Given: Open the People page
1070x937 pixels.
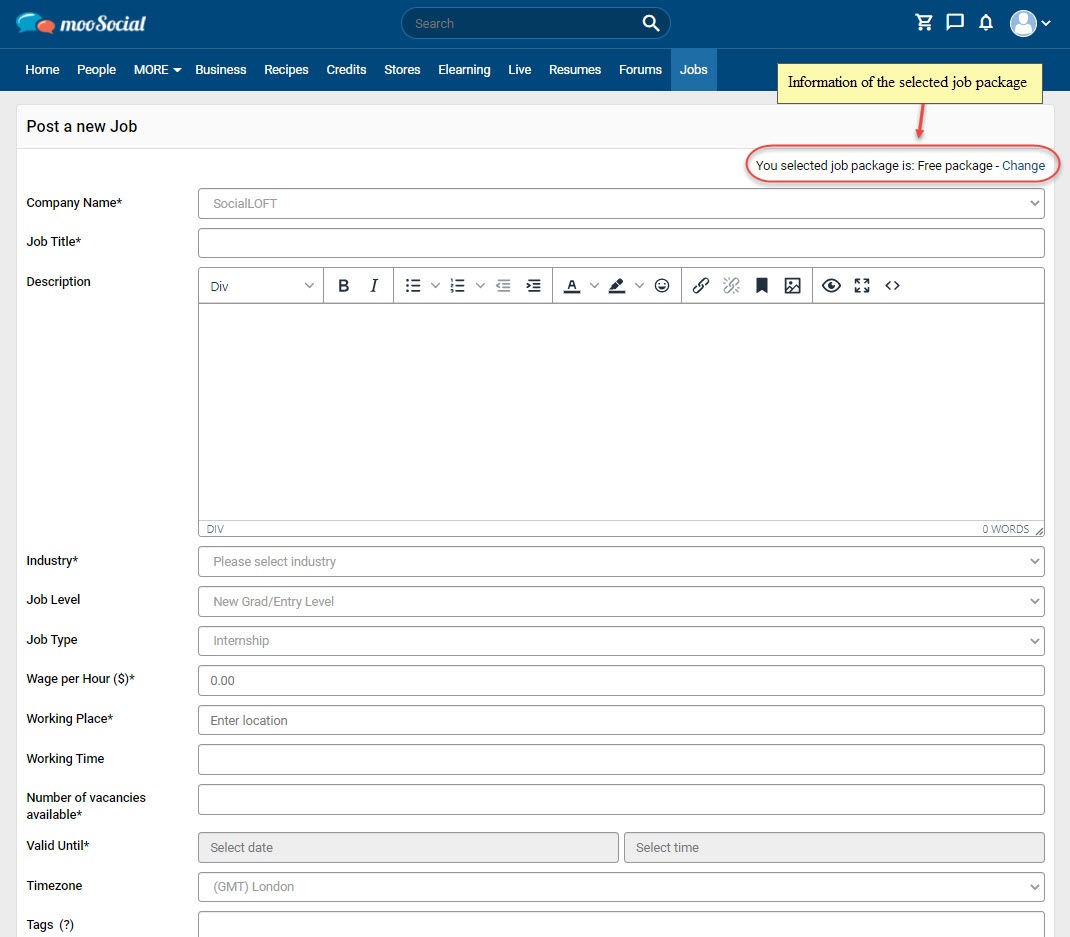Looking at the screenshot, I should pos(96,70).
